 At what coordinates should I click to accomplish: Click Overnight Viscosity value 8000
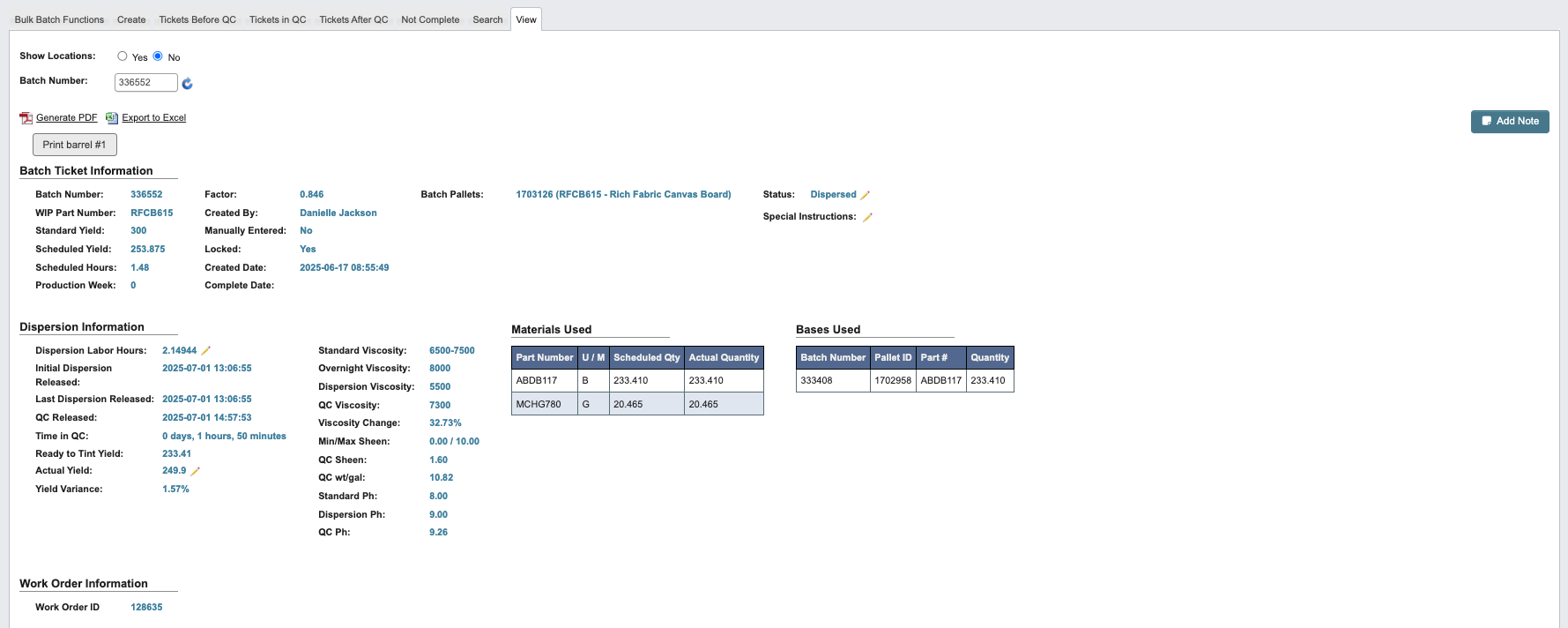pos(440,369)
